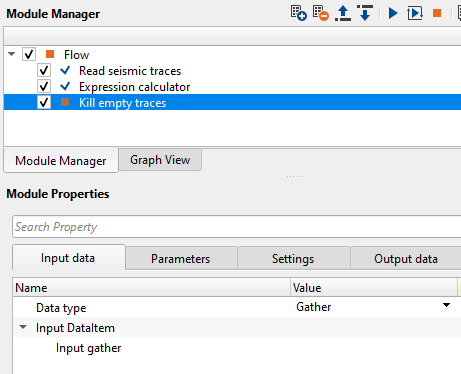461x374 pixels.
Task: Toggle the Flow checkbox
Action: point(29,54)
